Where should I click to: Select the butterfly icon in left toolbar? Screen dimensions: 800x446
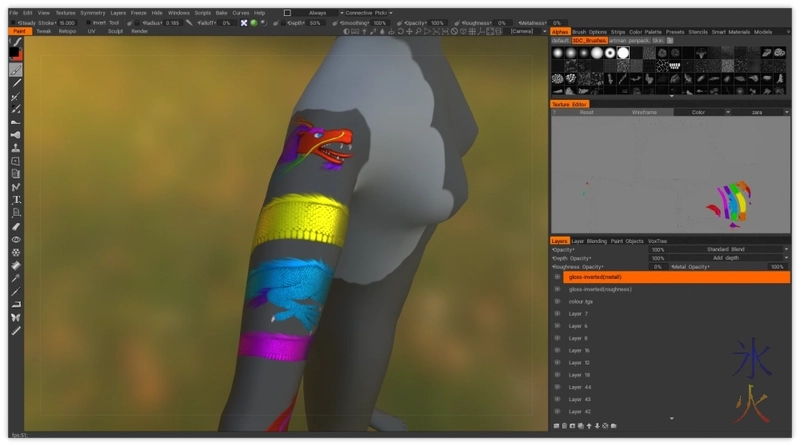click(16, 317)
